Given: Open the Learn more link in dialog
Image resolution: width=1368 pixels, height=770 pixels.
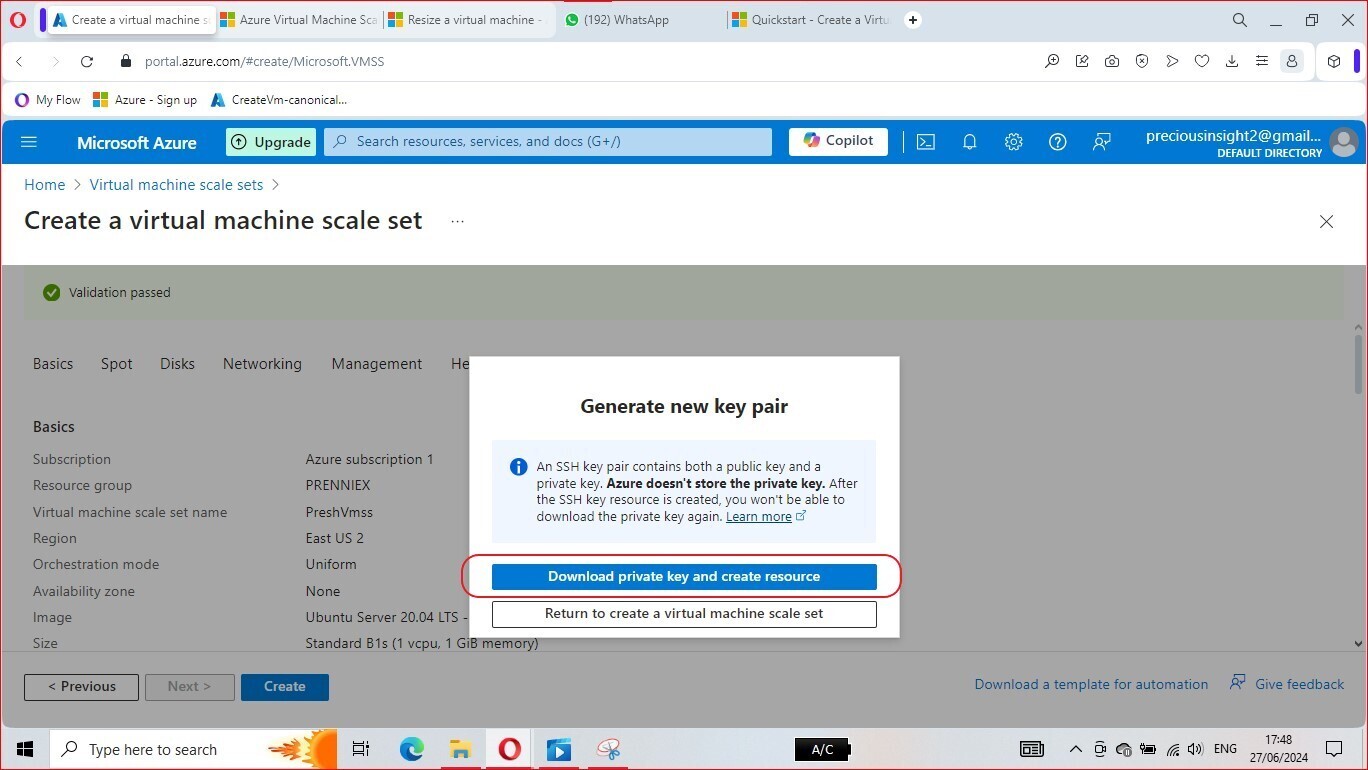Looking at the screenshot, I should (759, 517).
